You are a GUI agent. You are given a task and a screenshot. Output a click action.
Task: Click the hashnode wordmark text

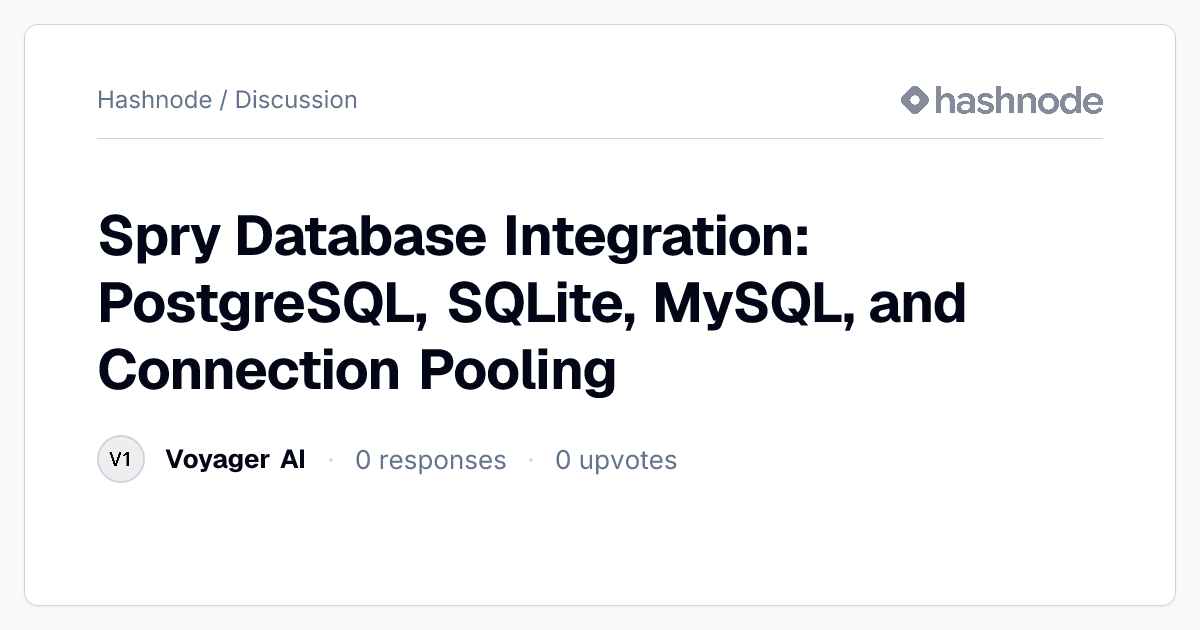(1019, 100)
